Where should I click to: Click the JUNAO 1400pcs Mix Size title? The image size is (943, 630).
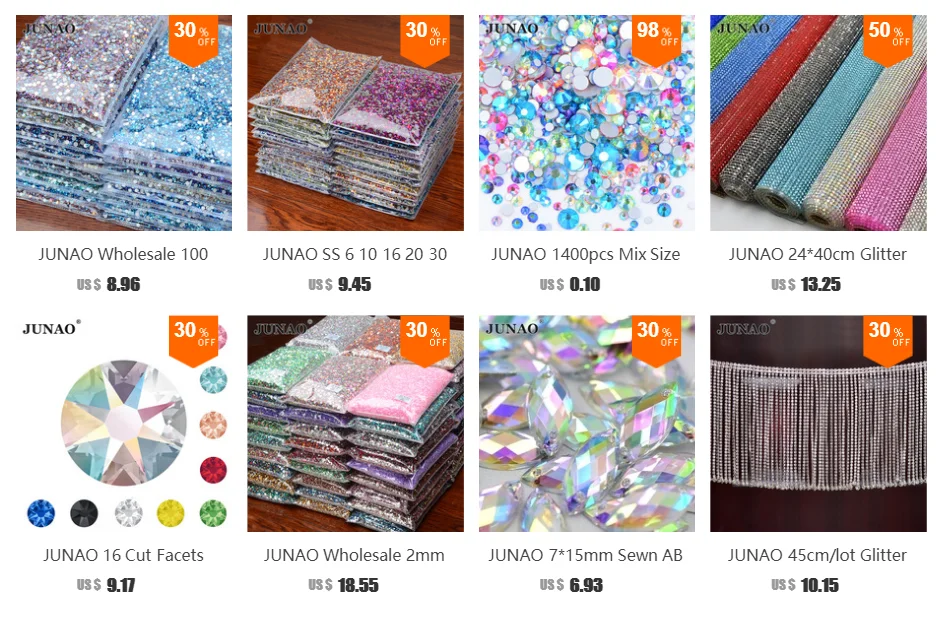[x=586, y=254]
